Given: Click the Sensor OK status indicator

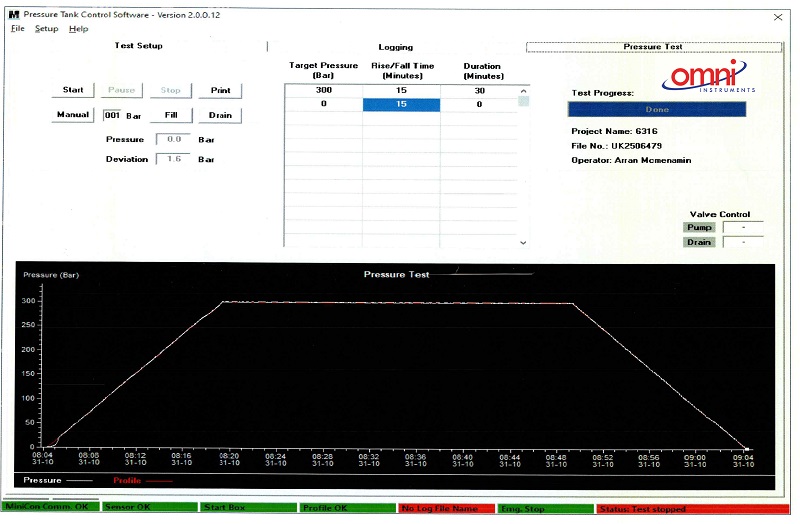Looking at the screenshot, I should pos(148,508).
